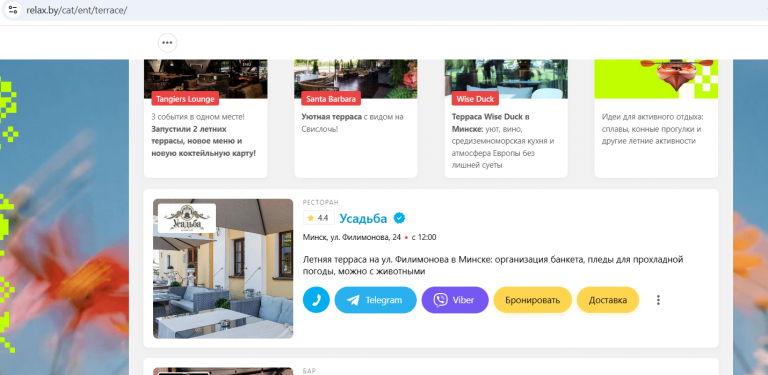Click text 'Идеи для активного отдыха'
The image size is (768, 375).
652,117
